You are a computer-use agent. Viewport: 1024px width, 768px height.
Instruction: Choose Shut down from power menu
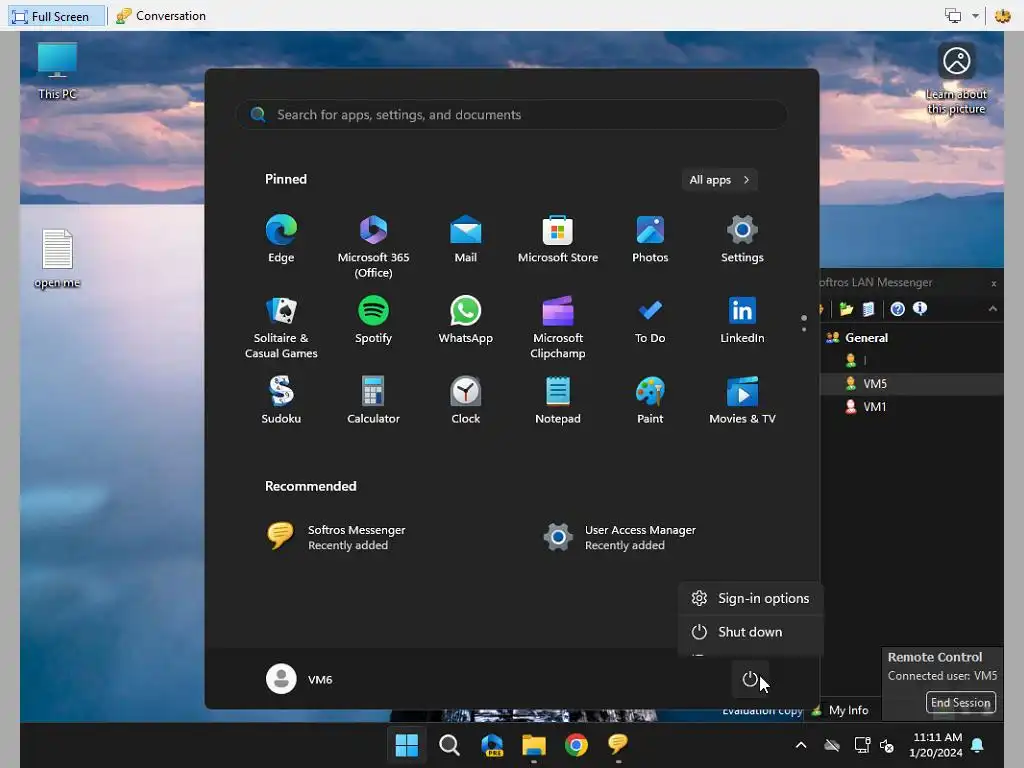coord(750,632)
